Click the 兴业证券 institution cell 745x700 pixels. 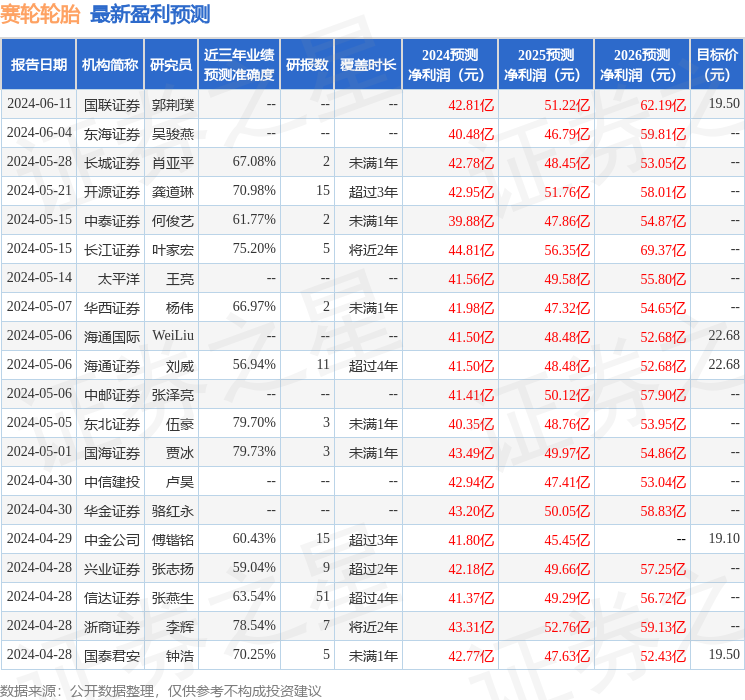click(112, 569)
